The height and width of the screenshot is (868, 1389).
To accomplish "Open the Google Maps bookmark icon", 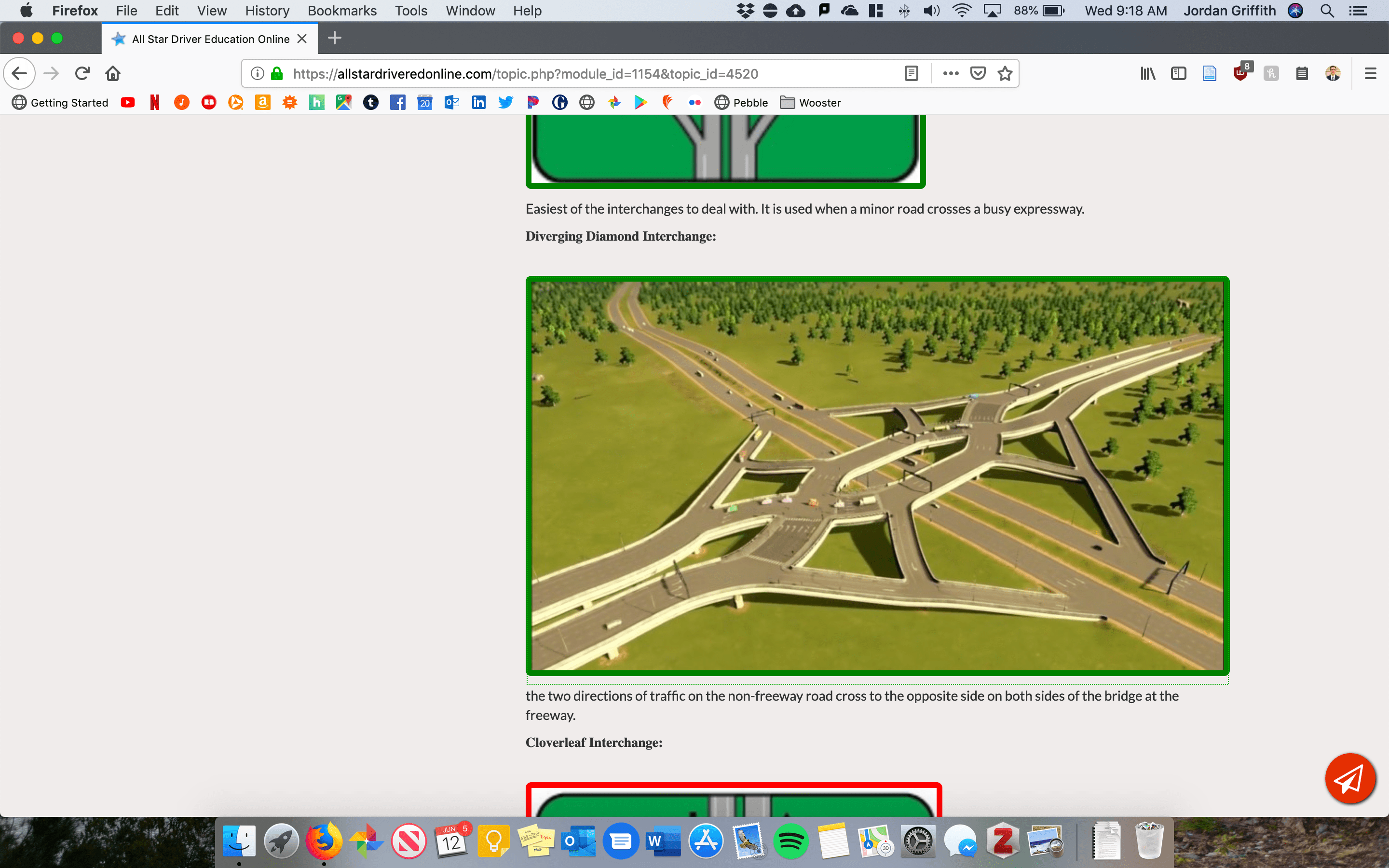I will [343, 102].
